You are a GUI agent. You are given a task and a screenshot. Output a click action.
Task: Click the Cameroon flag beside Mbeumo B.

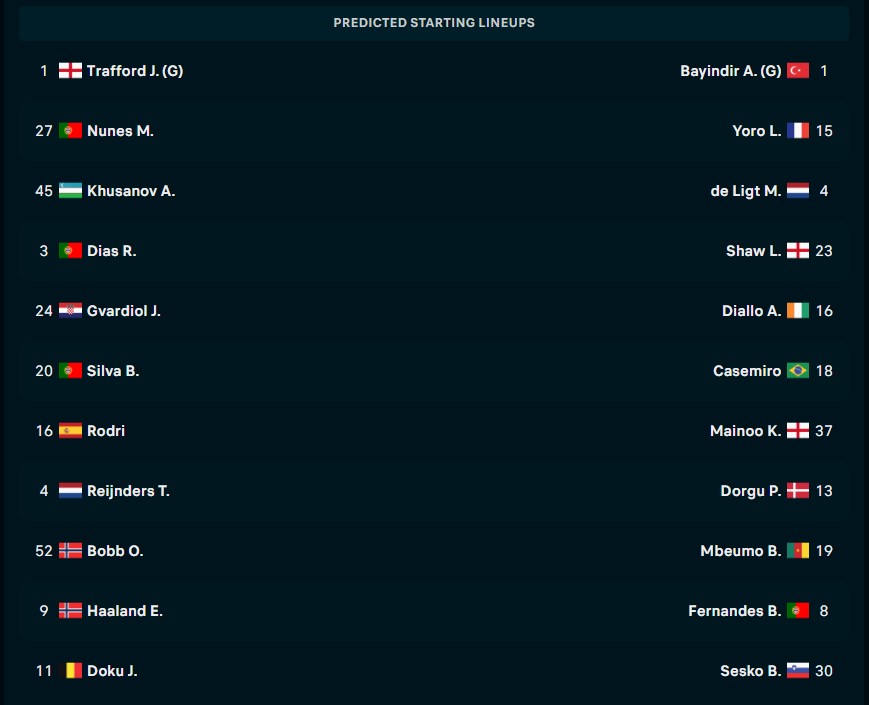[x=798, y=551]
